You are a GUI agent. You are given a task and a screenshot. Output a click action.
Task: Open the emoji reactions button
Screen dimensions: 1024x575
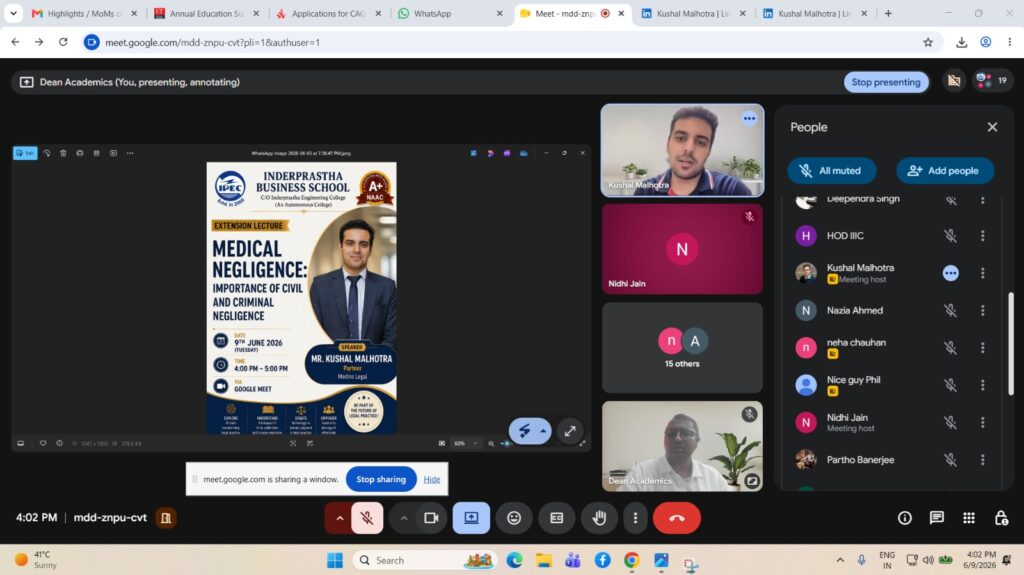[514, 518]
